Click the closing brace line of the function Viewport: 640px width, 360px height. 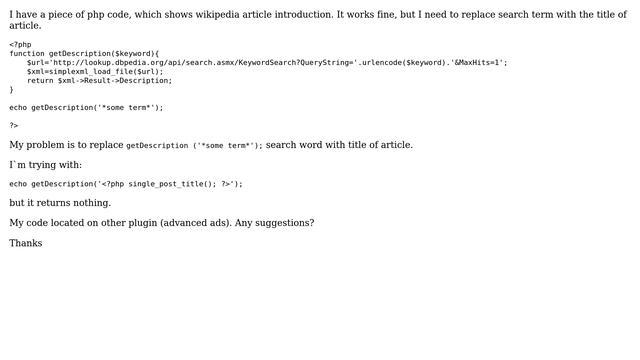tap(11, 89)
